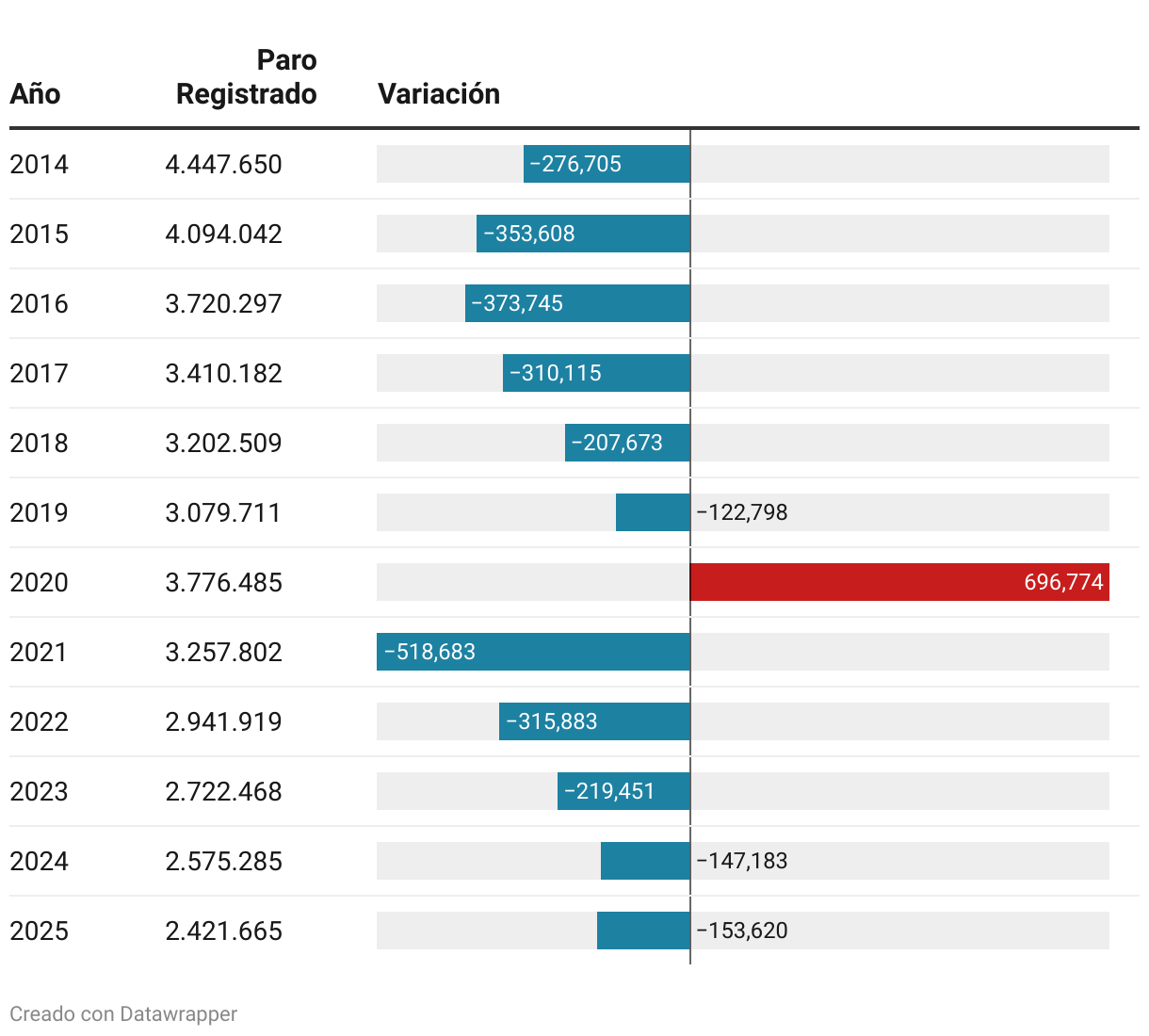Click the 4.447.650 paro registrado value
This screenshot has width=1149, height=1036.
click(x=224, y=165)
